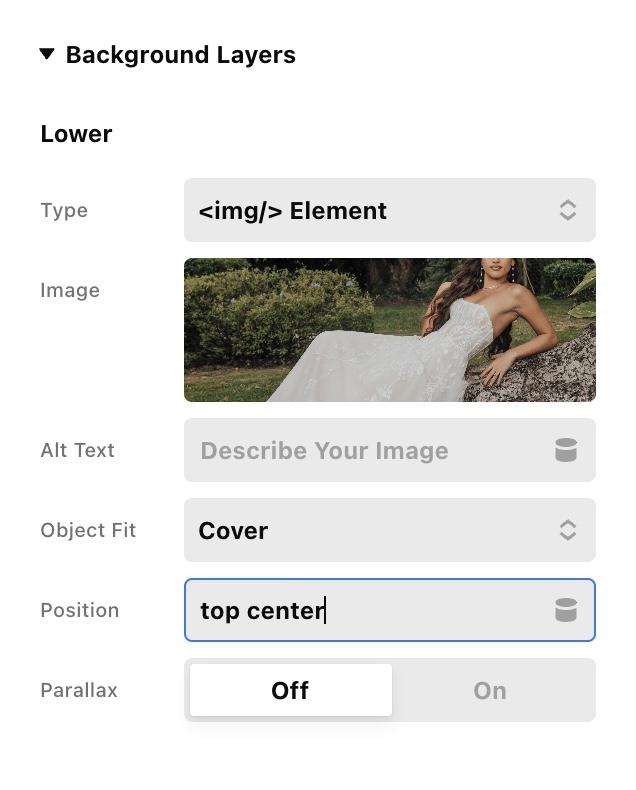Set Parallax to Off
The width and height of the screenshot is (636, 790).
click(290, 690)
